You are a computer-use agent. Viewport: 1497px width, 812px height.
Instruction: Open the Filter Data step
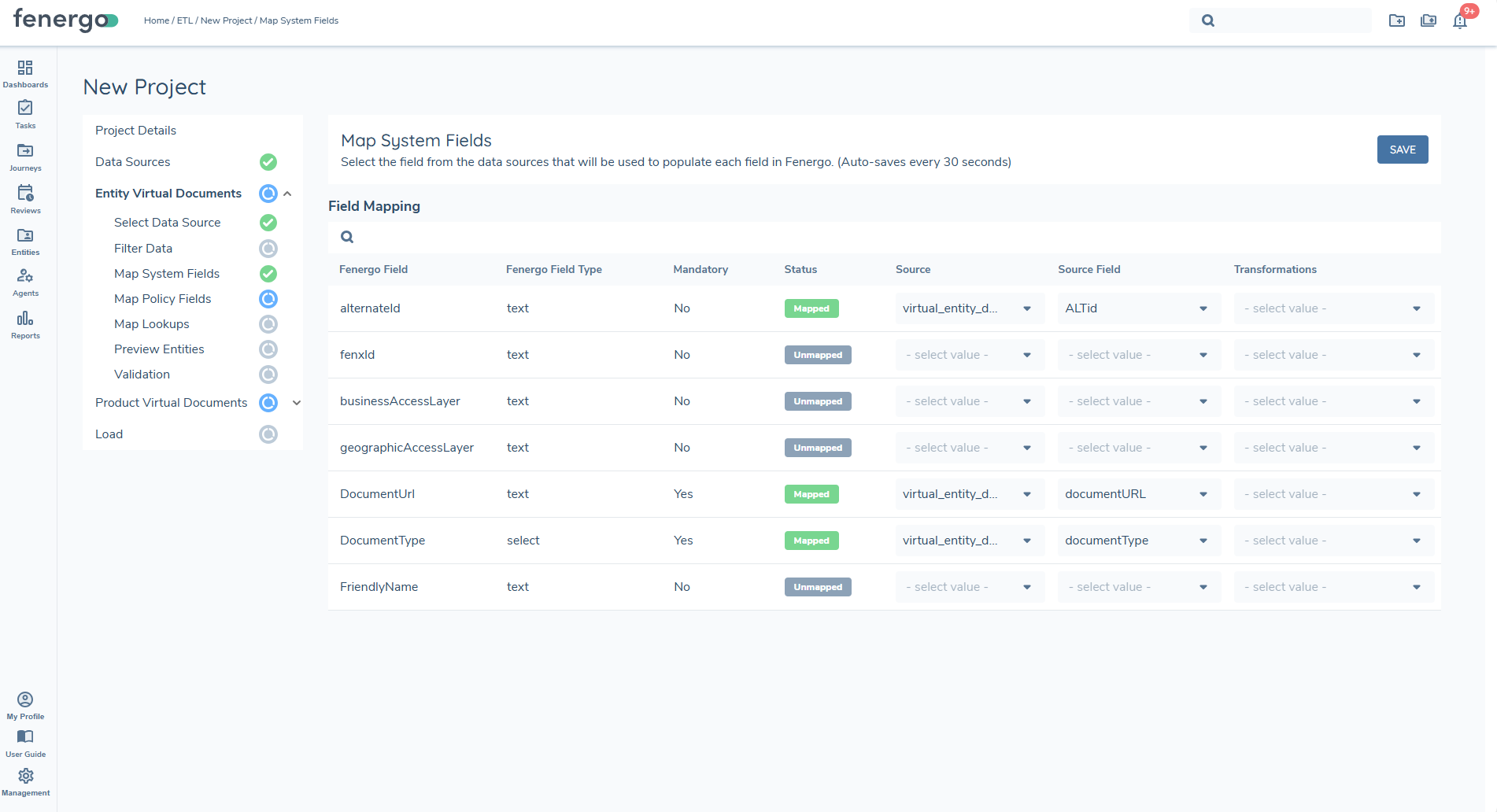click(143, 249)
